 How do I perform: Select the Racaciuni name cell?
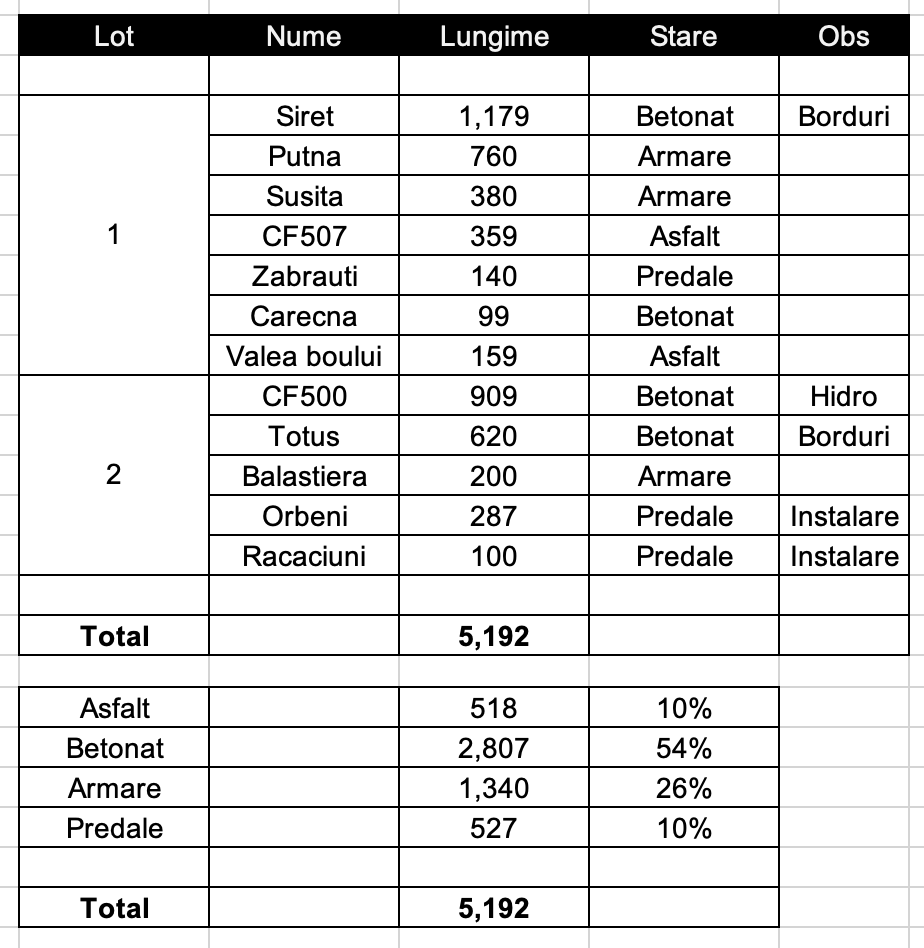(x=304, y=557)
